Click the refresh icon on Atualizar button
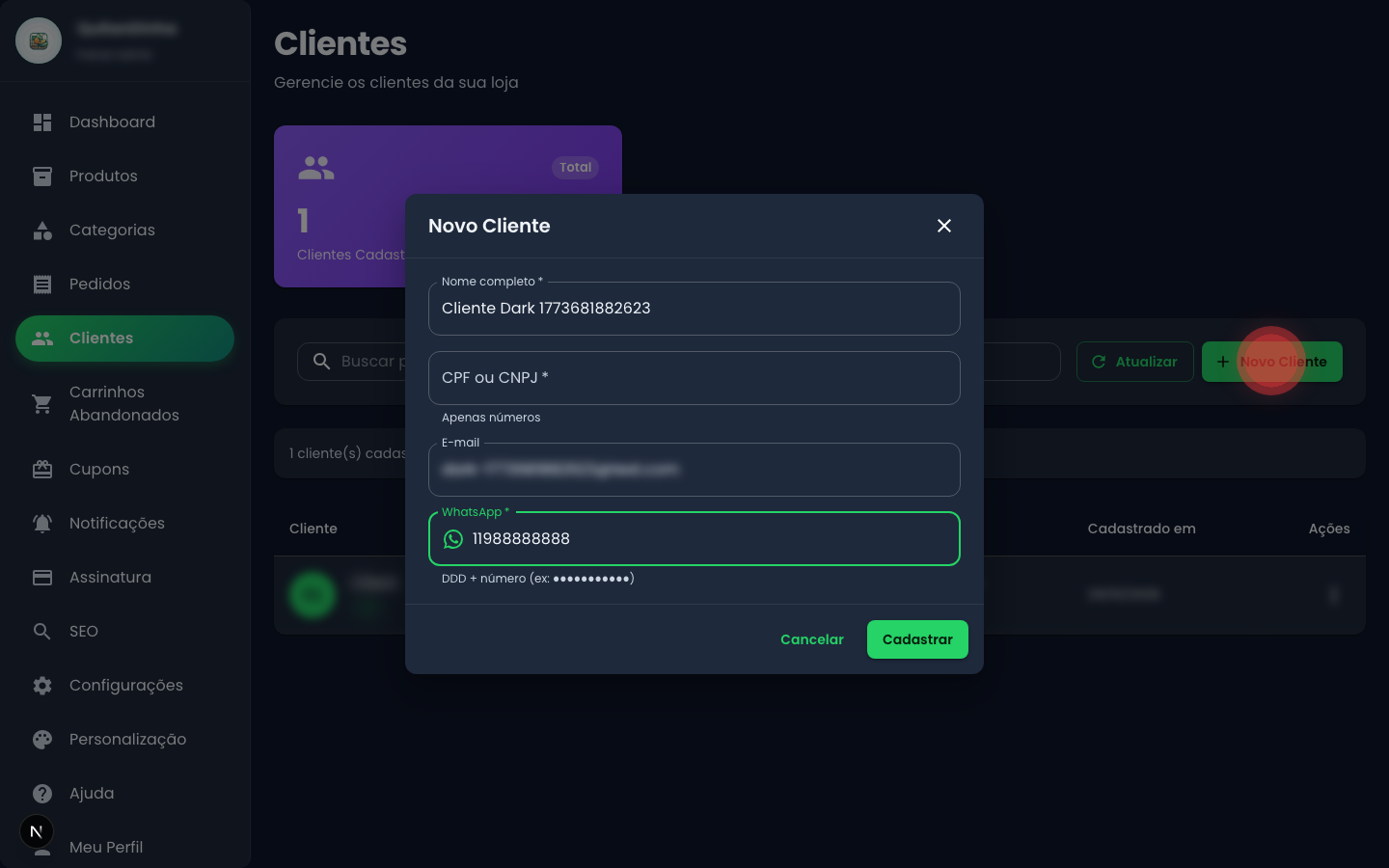This screenshot has height=868, width=1389. [1099, 362]
